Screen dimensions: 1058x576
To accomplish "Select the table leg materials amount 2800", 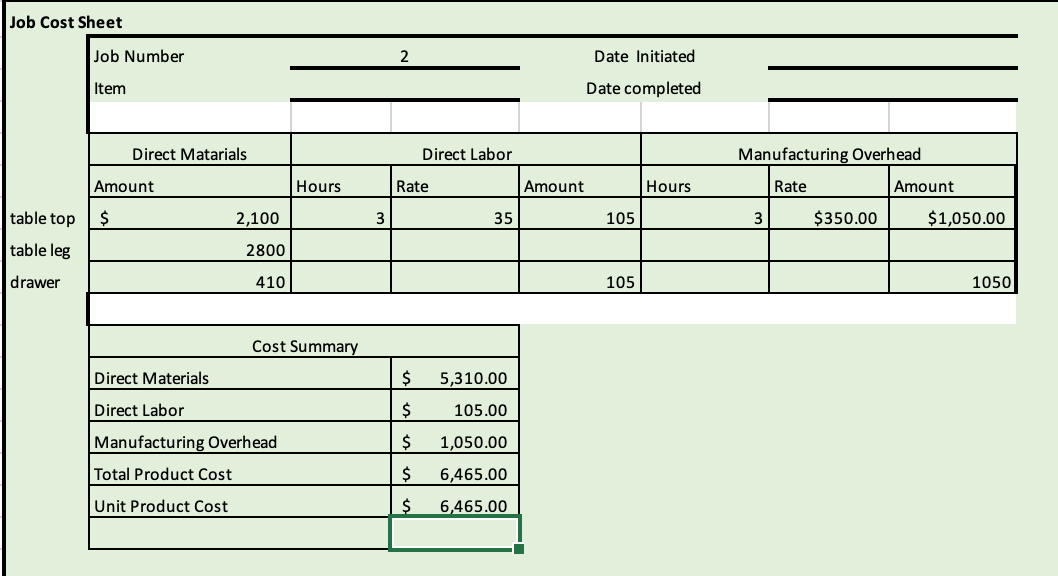I will pos(190,246).
